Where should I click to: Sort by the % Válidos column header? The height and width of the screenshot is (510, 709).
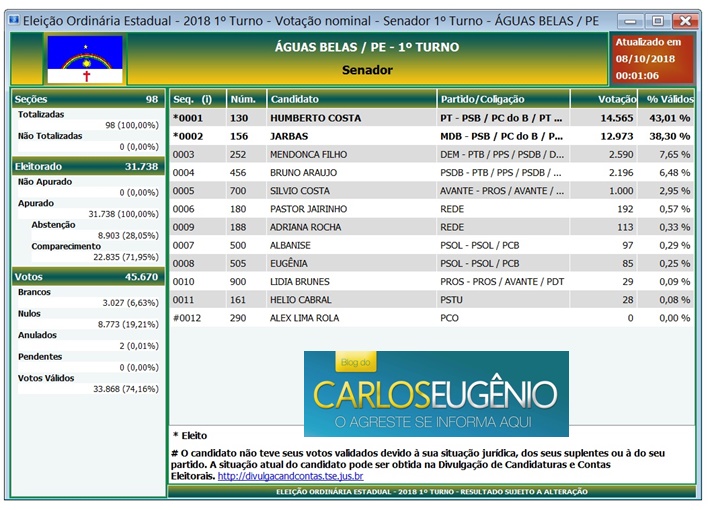pos(666,99)
